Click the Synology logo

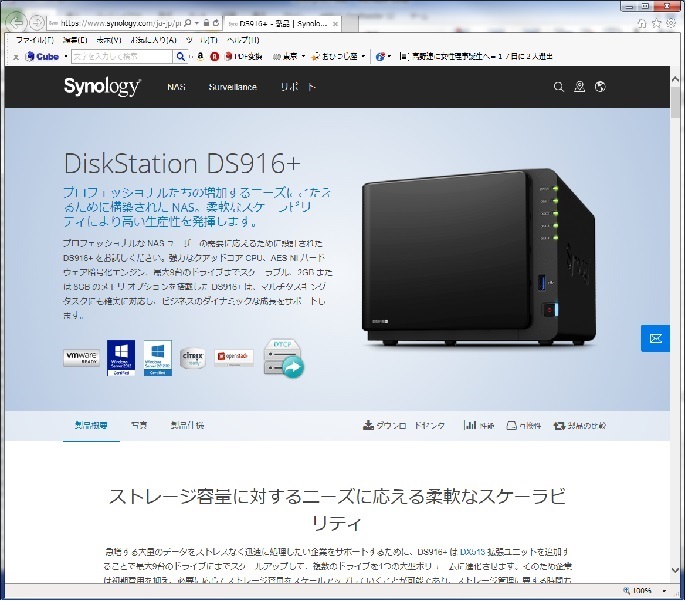(x=102, y=87)
